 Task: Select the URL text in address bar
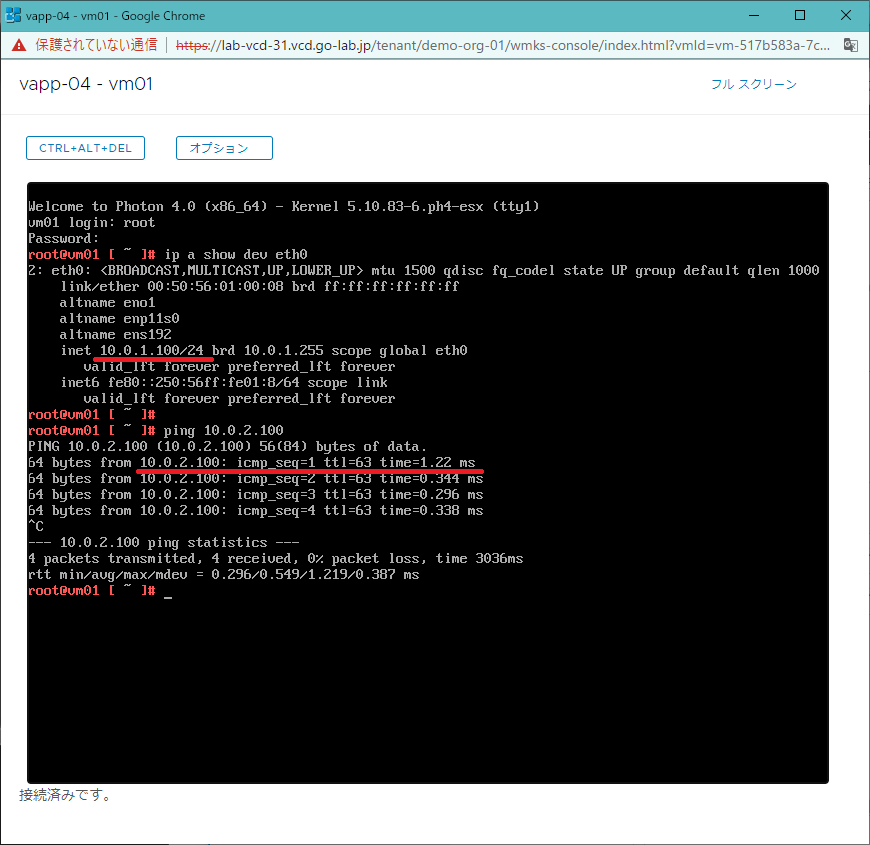503,45
